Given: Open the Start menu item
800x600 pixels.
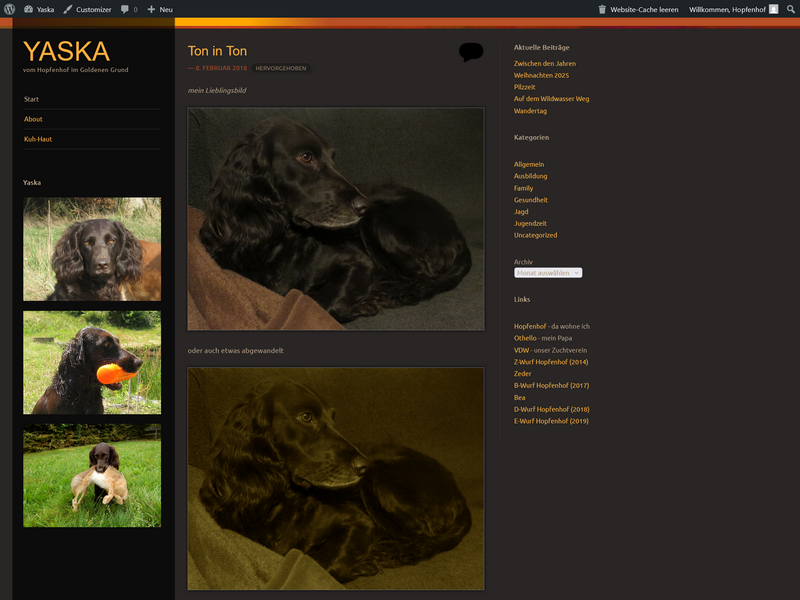Looking at the screenshot, I should click(32, 99).
